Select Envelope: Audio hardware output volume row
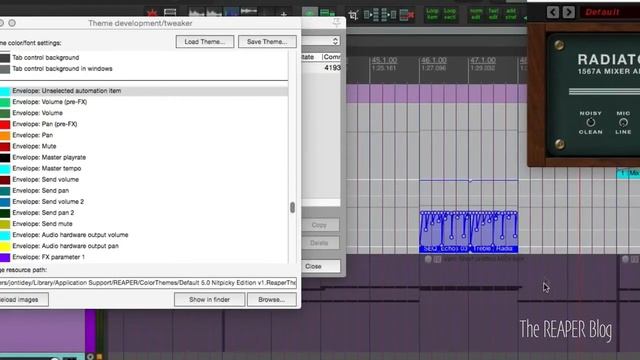Viewport: 640px width, 360px height. click(x=144, y=235)
